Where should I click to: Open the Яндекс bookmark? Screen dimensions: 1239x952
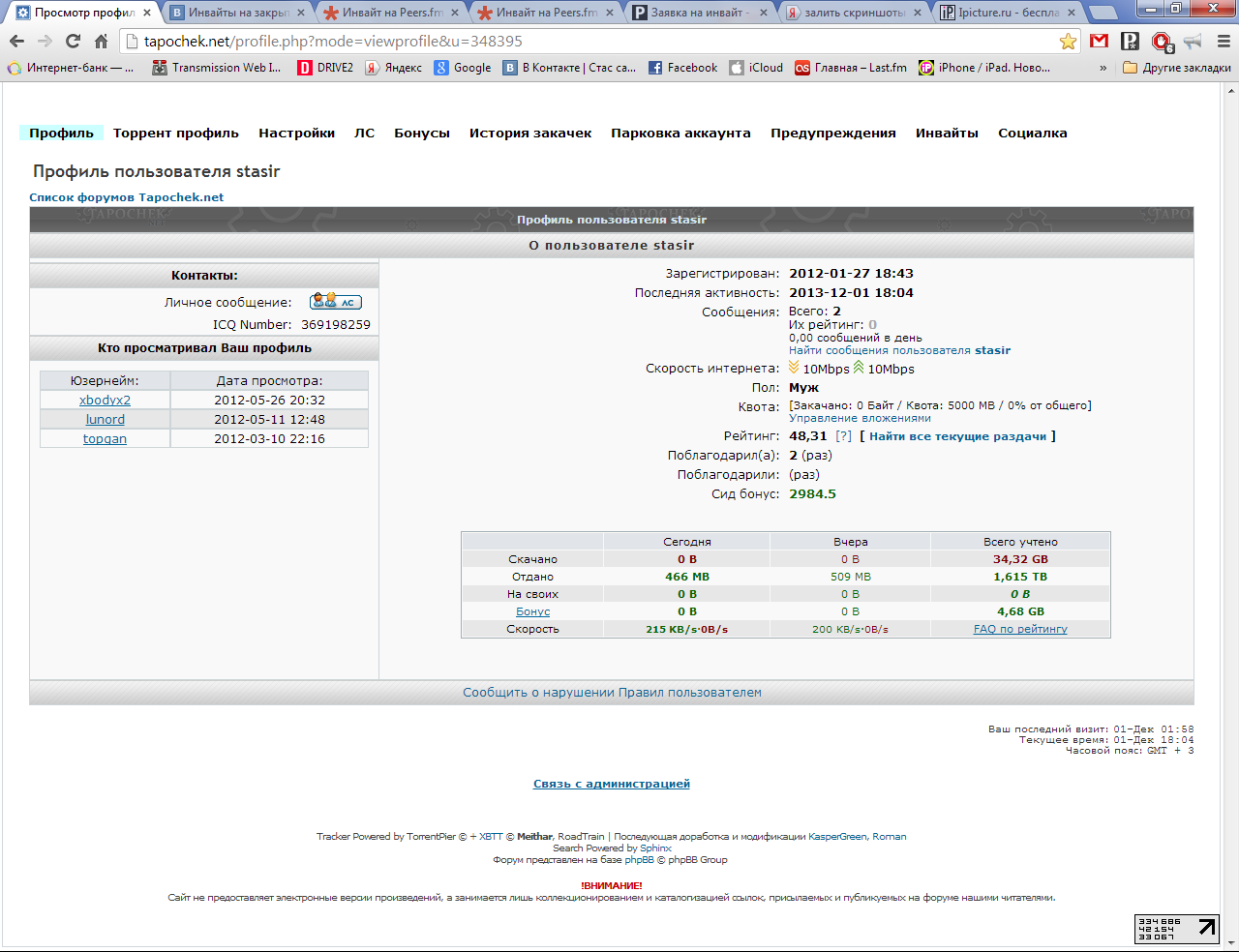click(x=393, y=68)
